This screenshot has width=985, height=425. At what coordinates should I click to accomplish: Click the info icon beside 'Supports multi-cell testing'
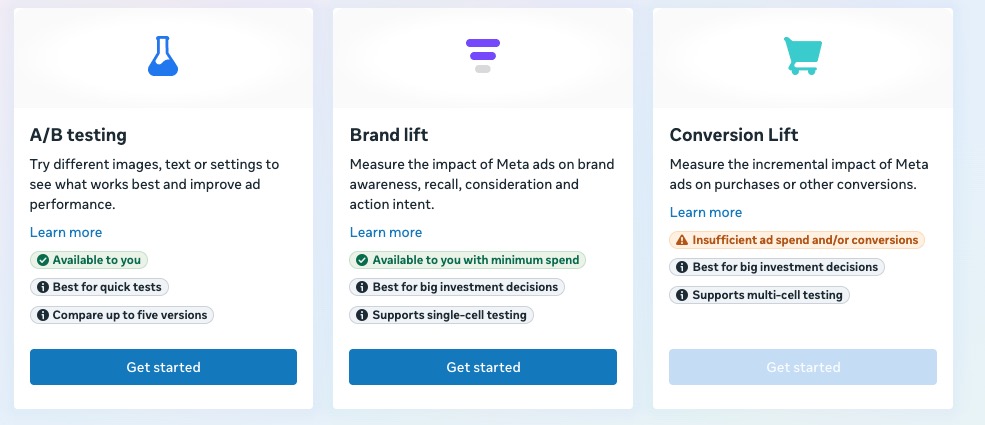tap(682, 295)
